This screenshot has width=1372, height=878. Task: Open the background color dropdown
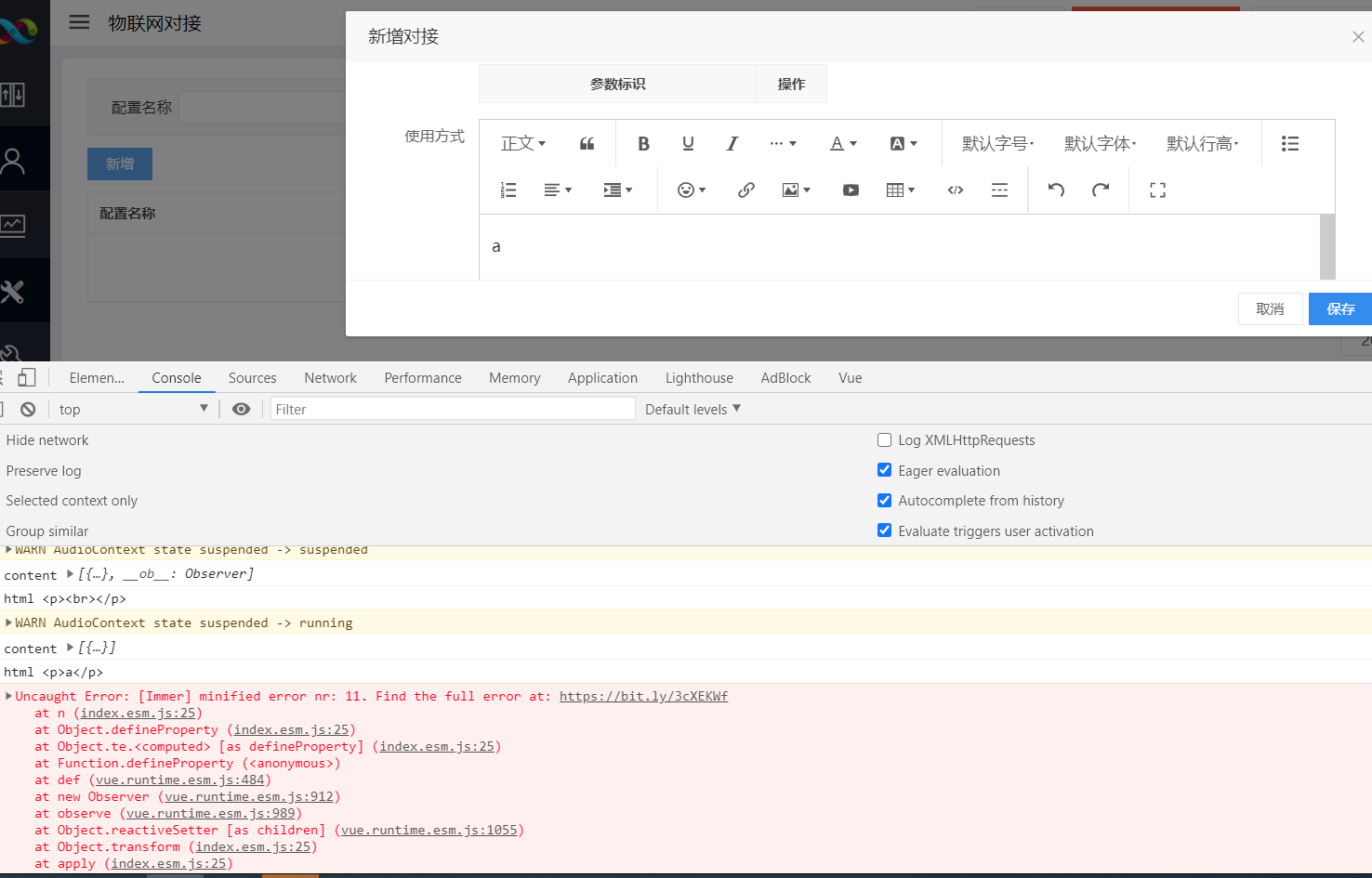(904, 144)
